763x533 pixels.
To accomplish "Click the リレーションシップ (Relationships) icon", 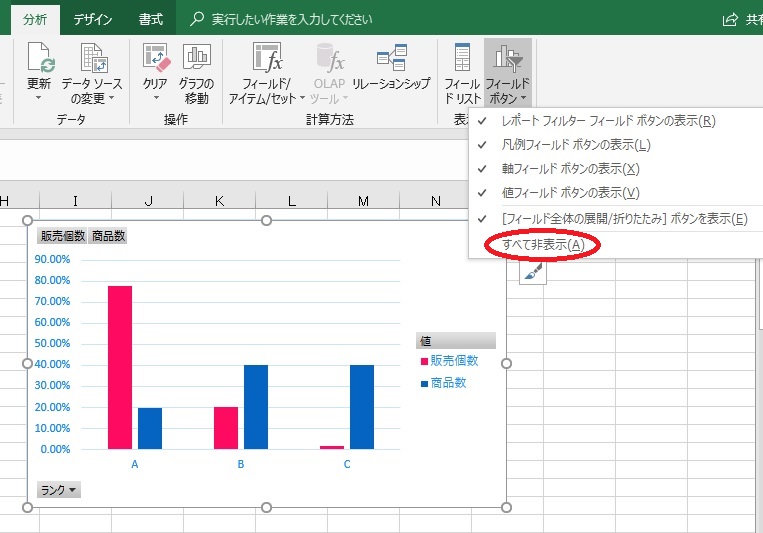I will (x=391, y=60).
